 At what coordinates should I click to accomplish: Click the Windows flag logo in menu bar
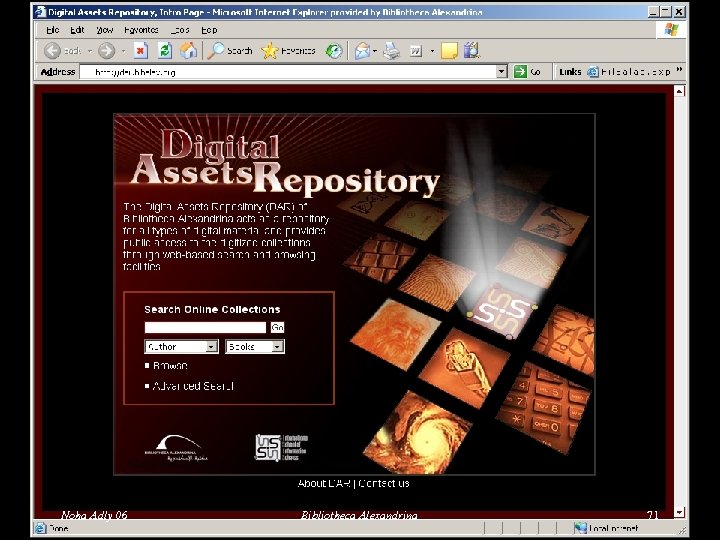pos(671,30)
